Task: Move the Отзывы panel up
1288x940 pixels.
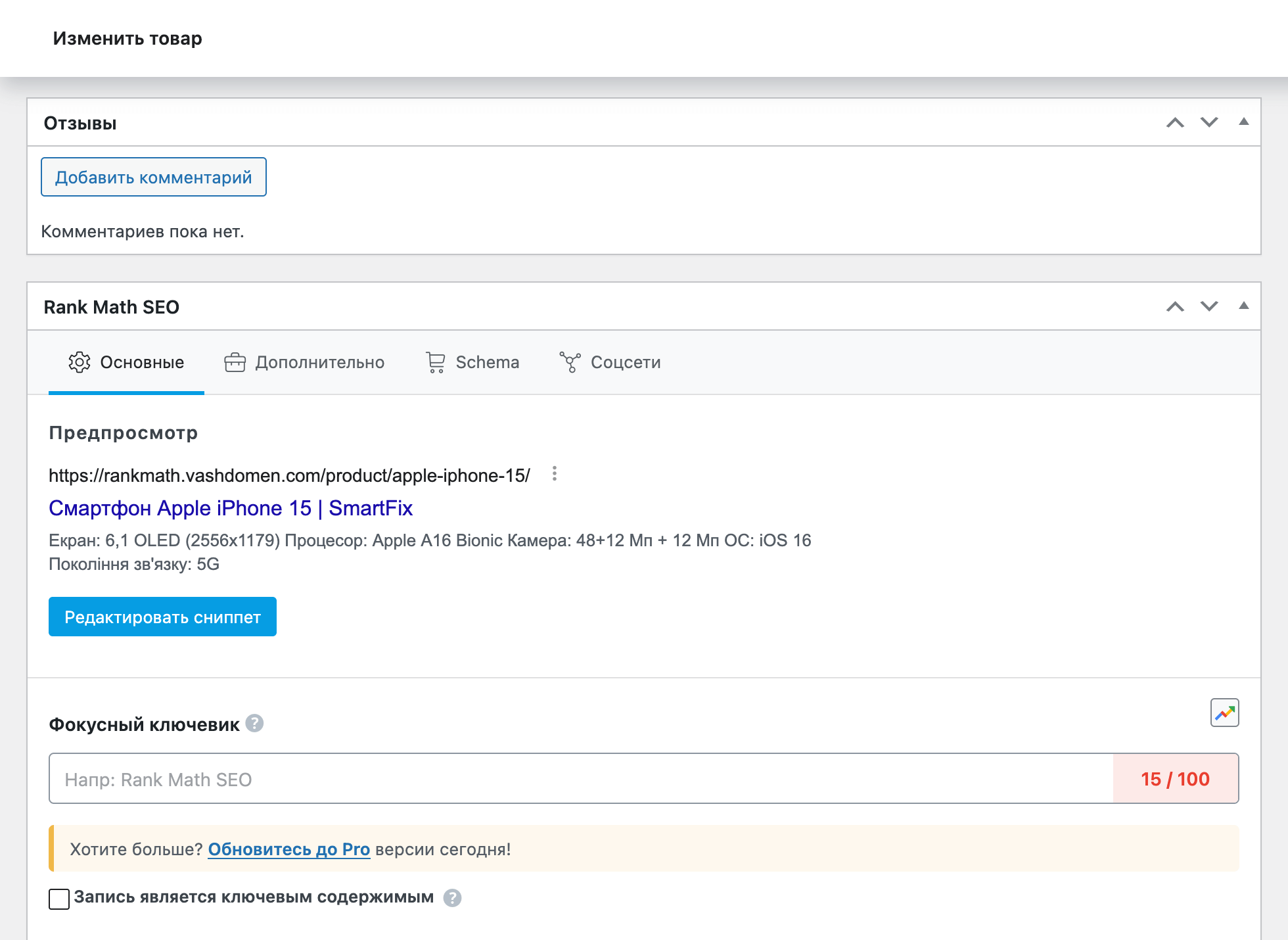Action: tap(1175, 123)
